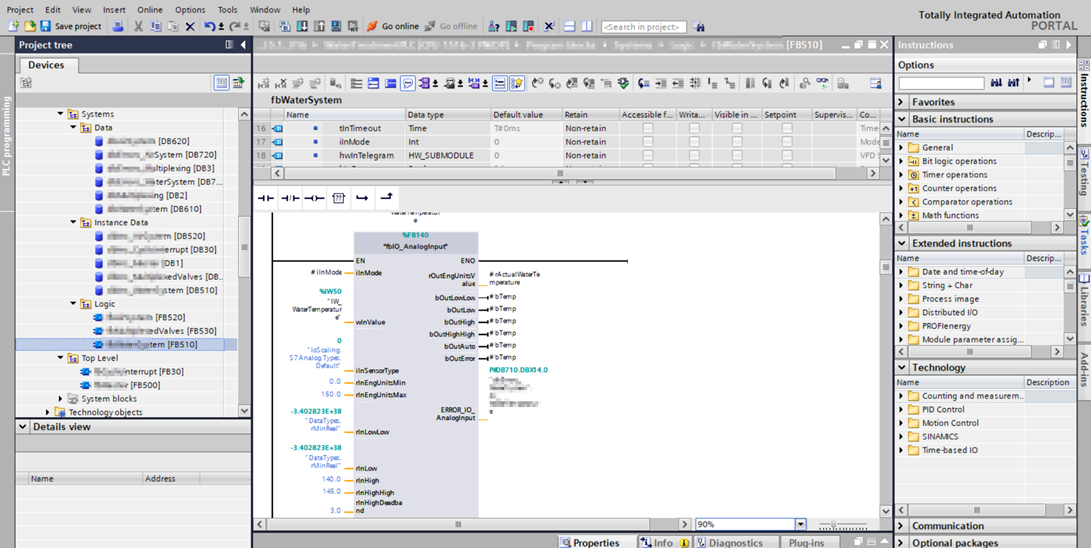Tick Writable checkbox for iInMode row
1091x548 pixels.
(x=694, y=142)
